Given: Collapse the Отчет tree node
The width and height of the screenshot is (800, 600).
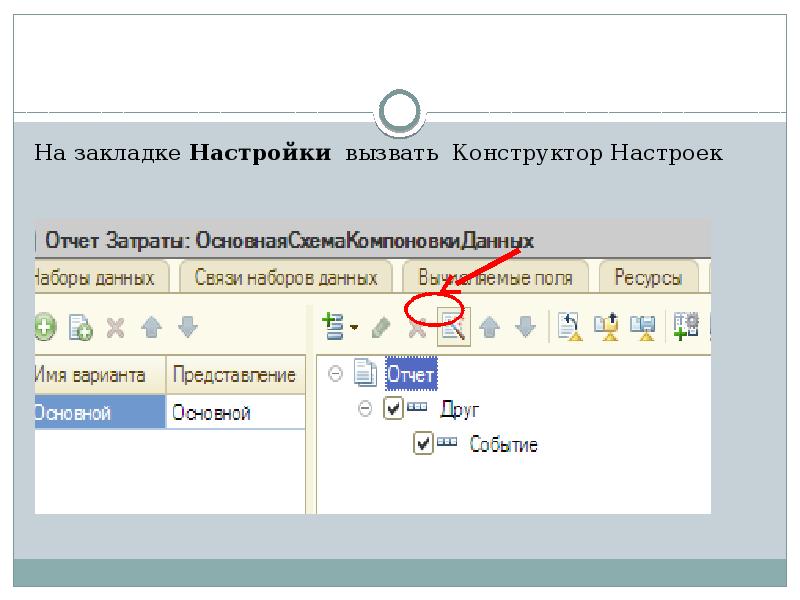Looking at the screenshot, I should pos(335,374).
